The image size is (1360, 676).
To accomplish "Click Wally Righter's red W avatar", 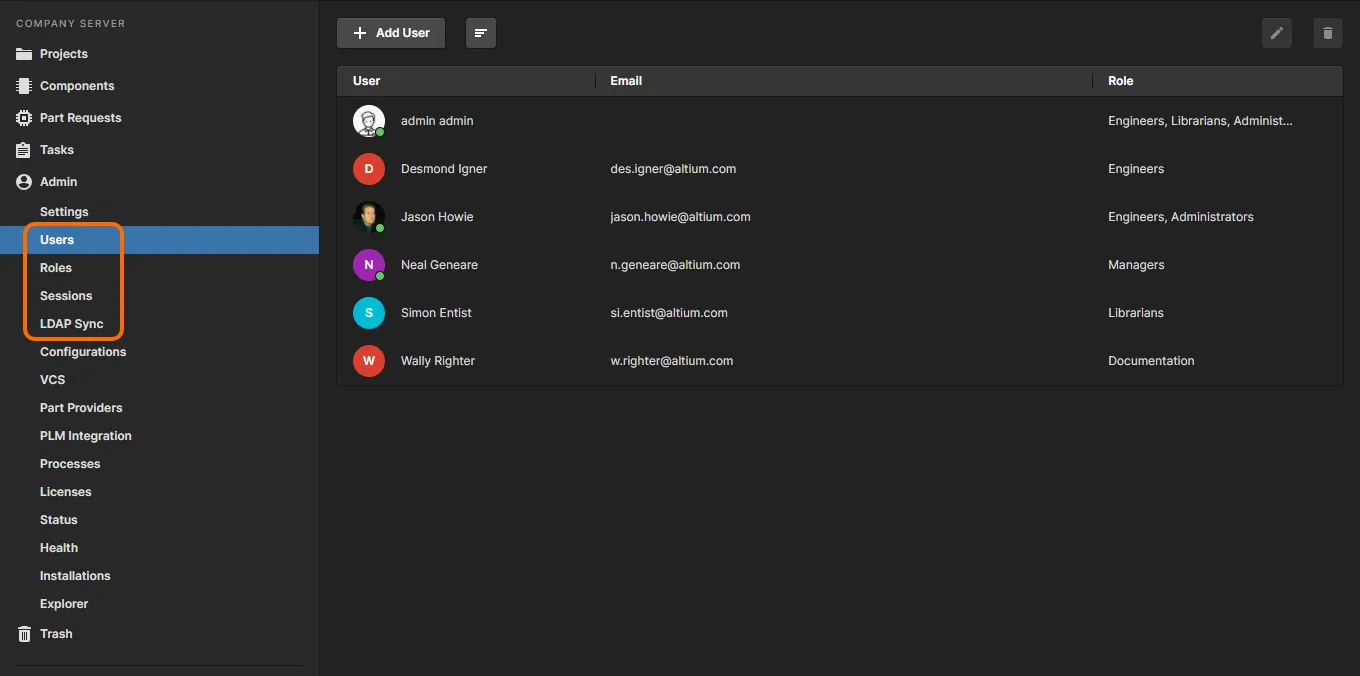I will [x=369, y=361].
